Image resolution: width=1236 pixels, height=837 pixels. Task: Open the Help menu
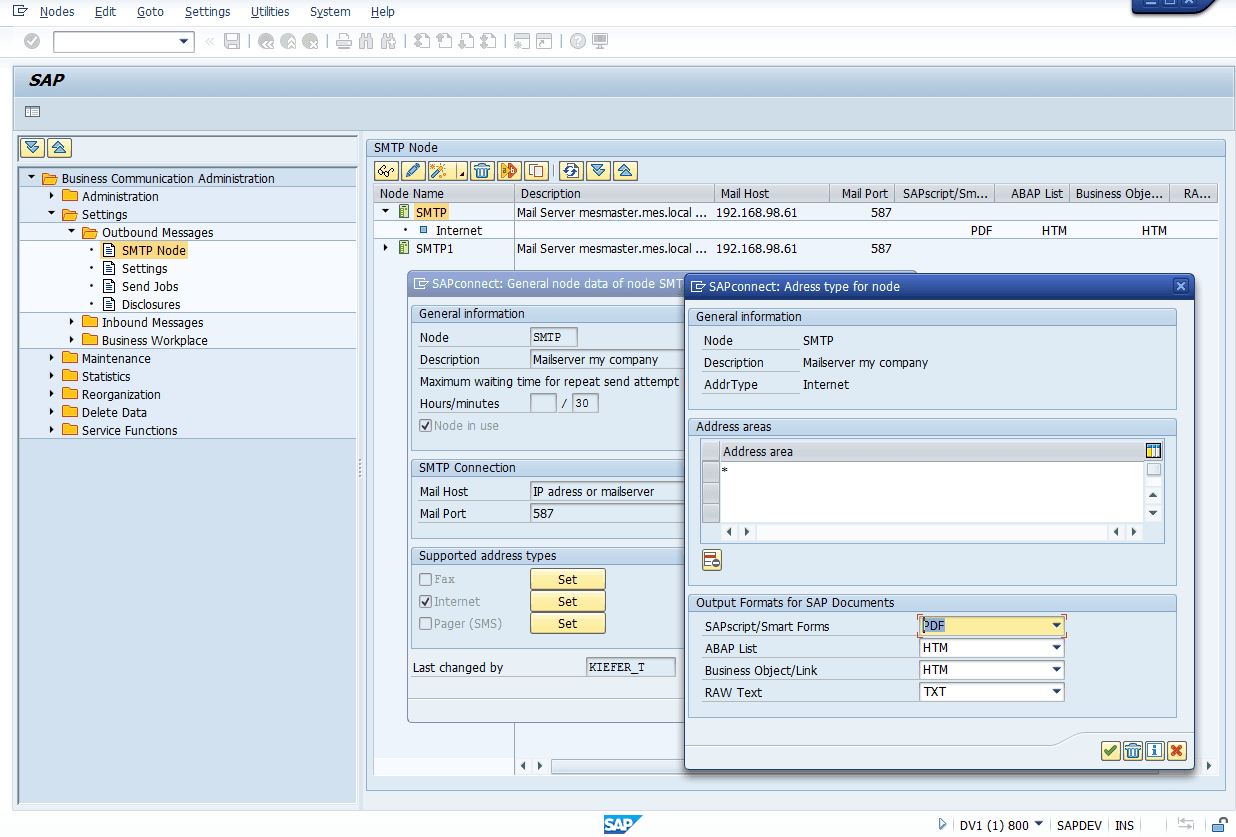[382, 12]
